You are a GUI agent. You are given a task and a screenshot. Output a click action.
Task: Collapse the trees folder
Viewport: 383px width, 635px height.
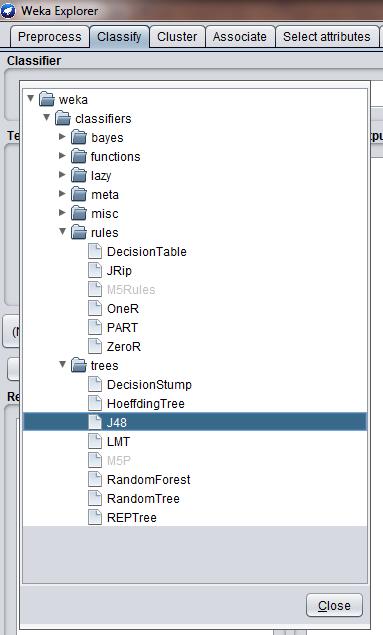(62, 364)
